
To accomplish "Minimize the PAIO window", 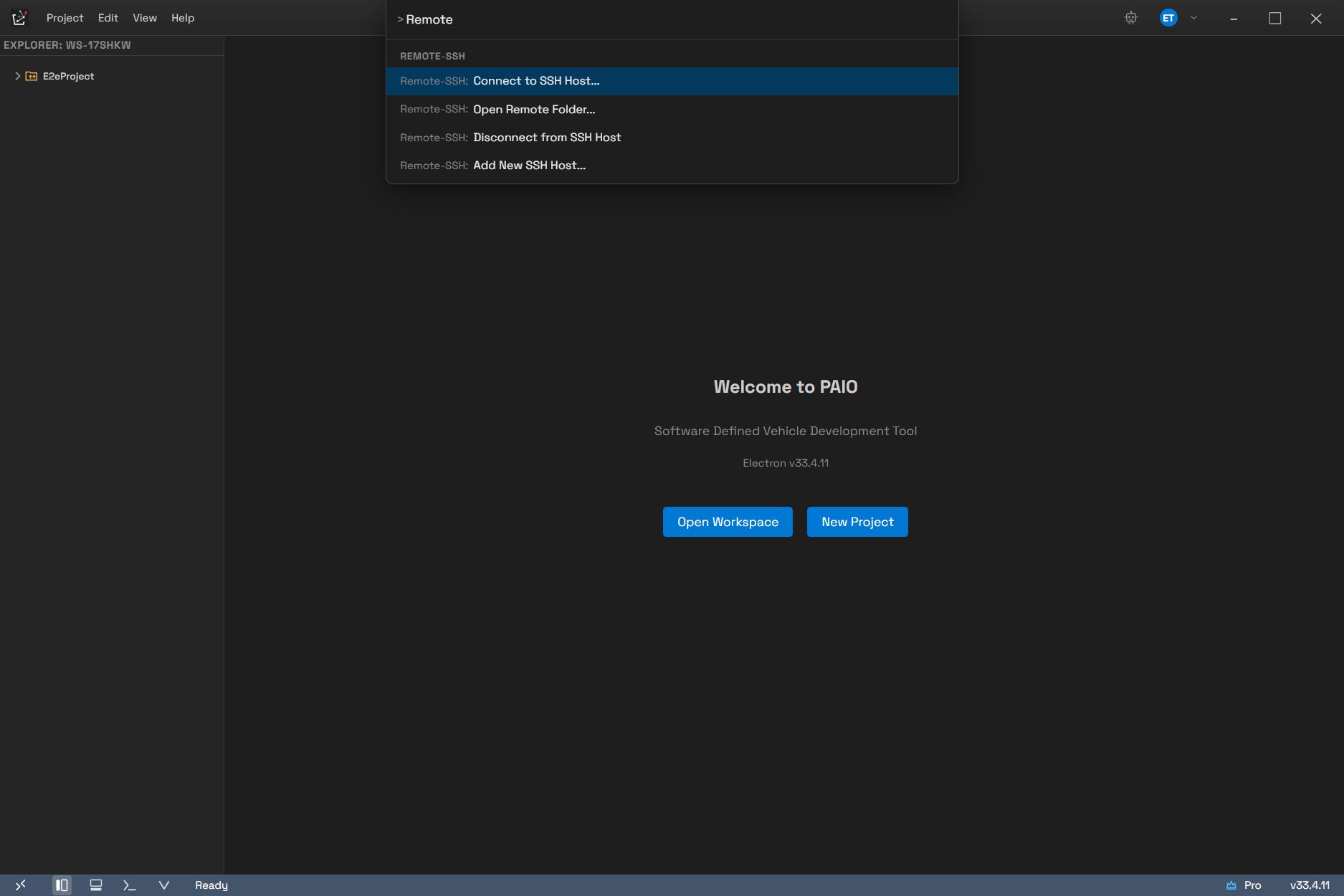I will pyautogui.click(x=1234, y=19).
